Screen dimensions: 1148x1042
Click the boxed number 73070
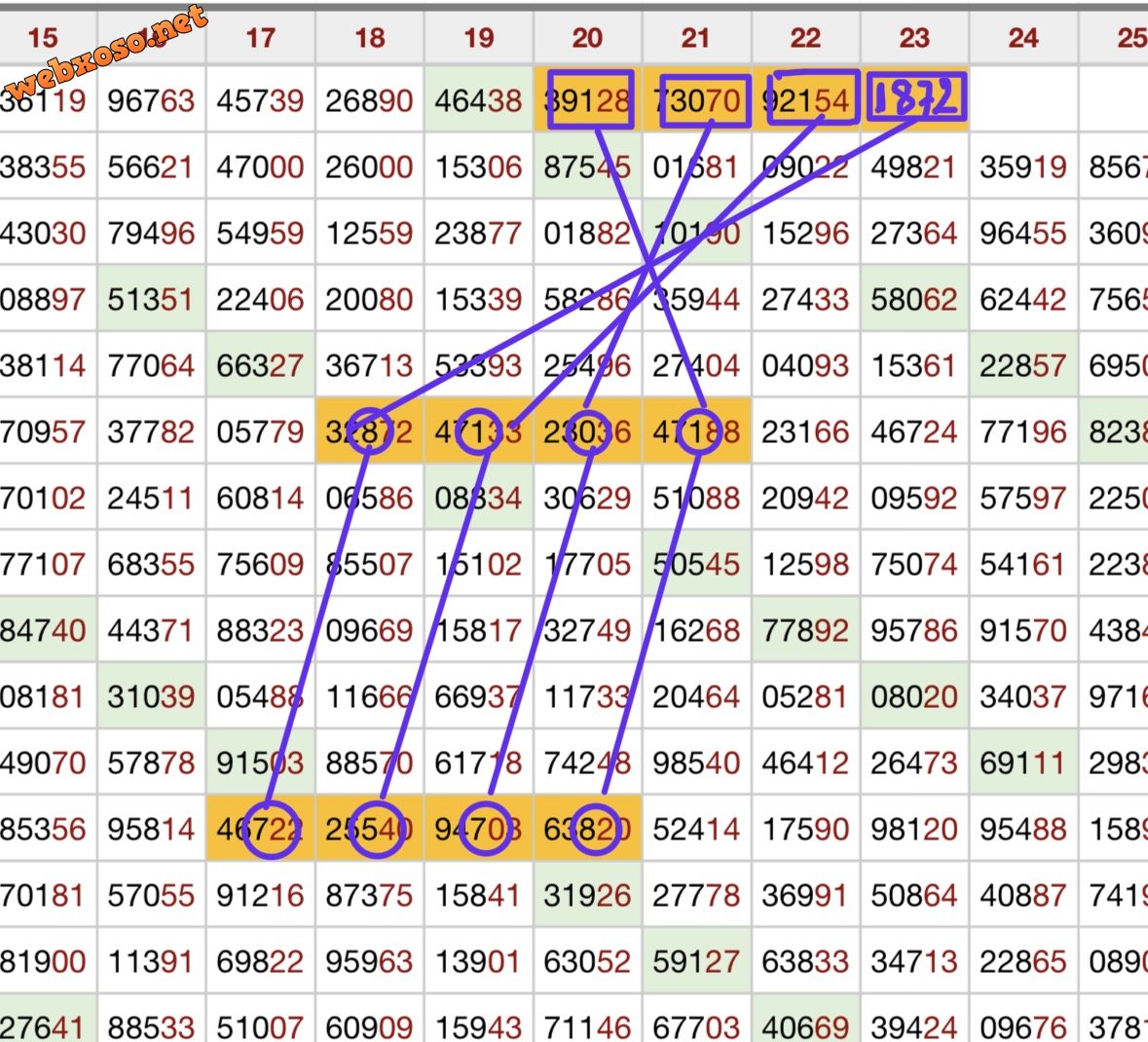coord(705,100)
